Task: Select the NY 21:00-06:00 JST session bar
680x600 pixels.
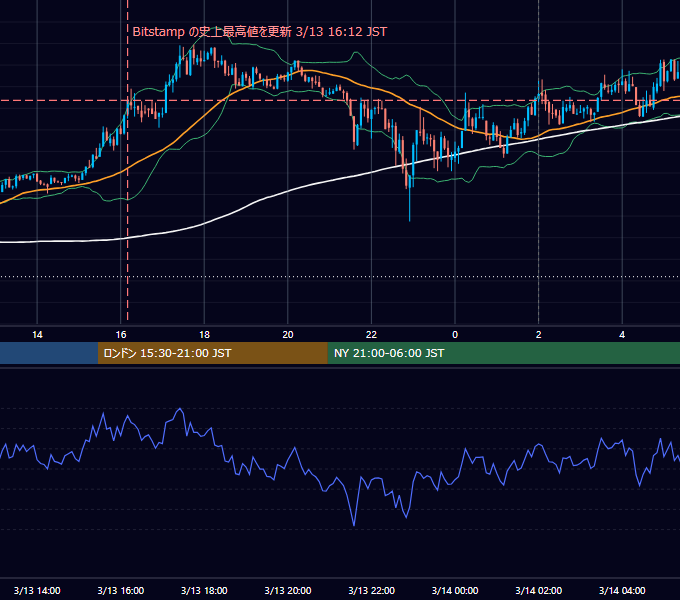Action: click(503, 353)
